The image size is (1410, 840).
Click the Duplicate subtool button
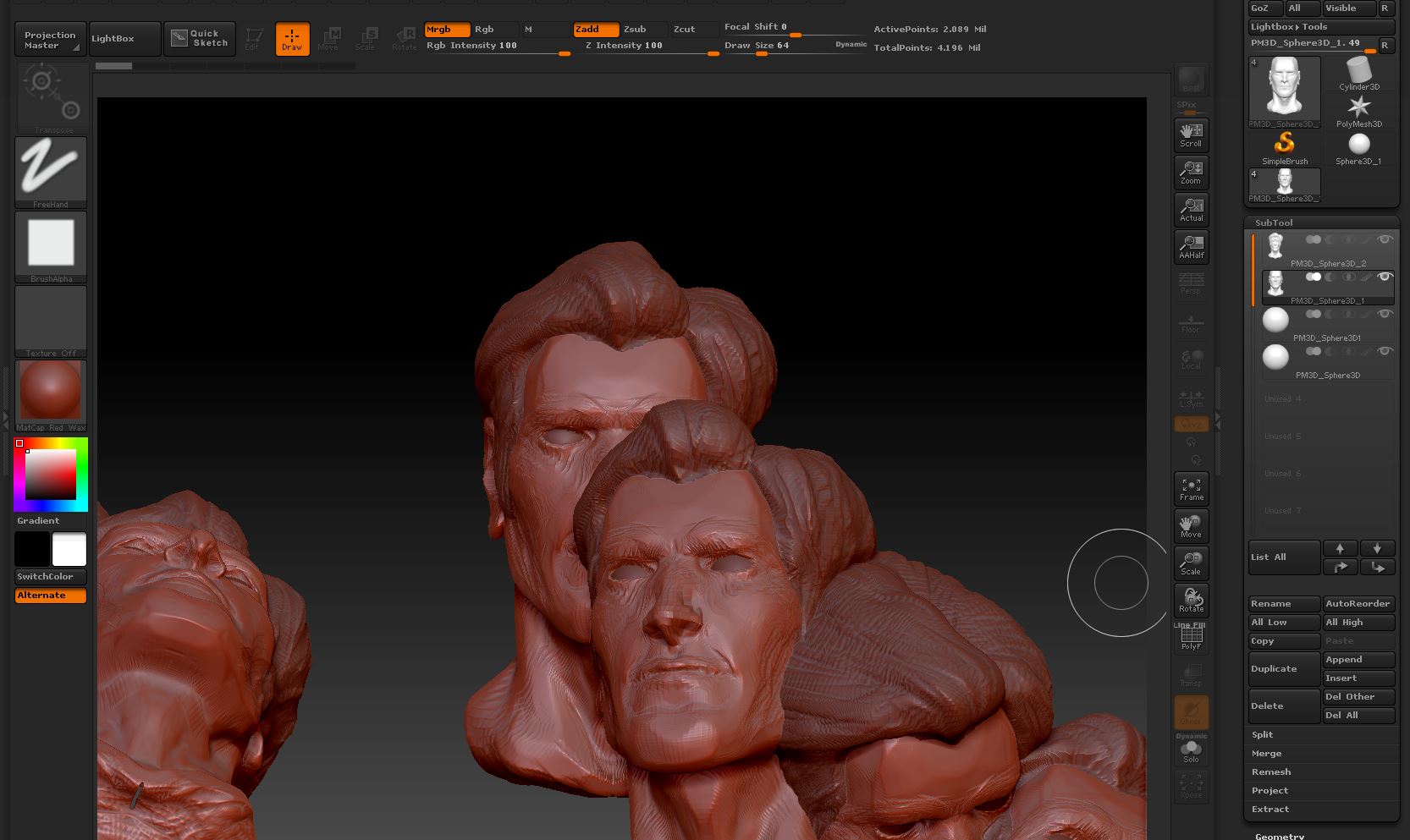point(1285,669)
